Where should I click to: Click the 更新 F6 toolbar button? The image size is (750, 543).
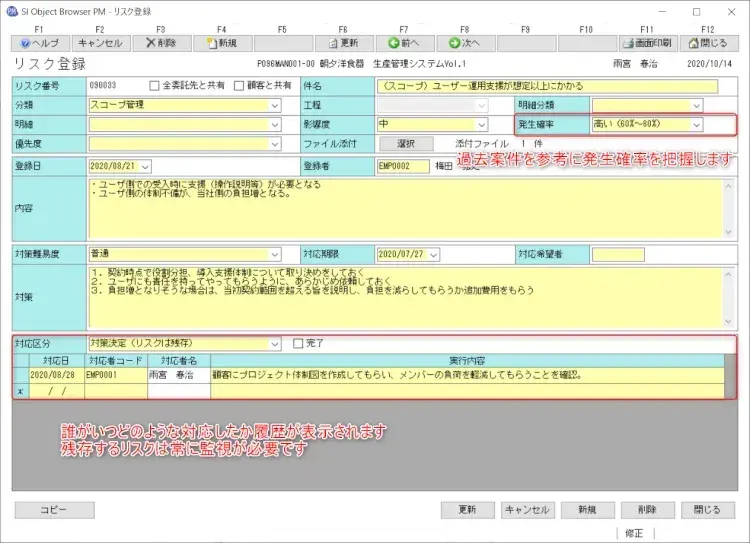point(344,43)
